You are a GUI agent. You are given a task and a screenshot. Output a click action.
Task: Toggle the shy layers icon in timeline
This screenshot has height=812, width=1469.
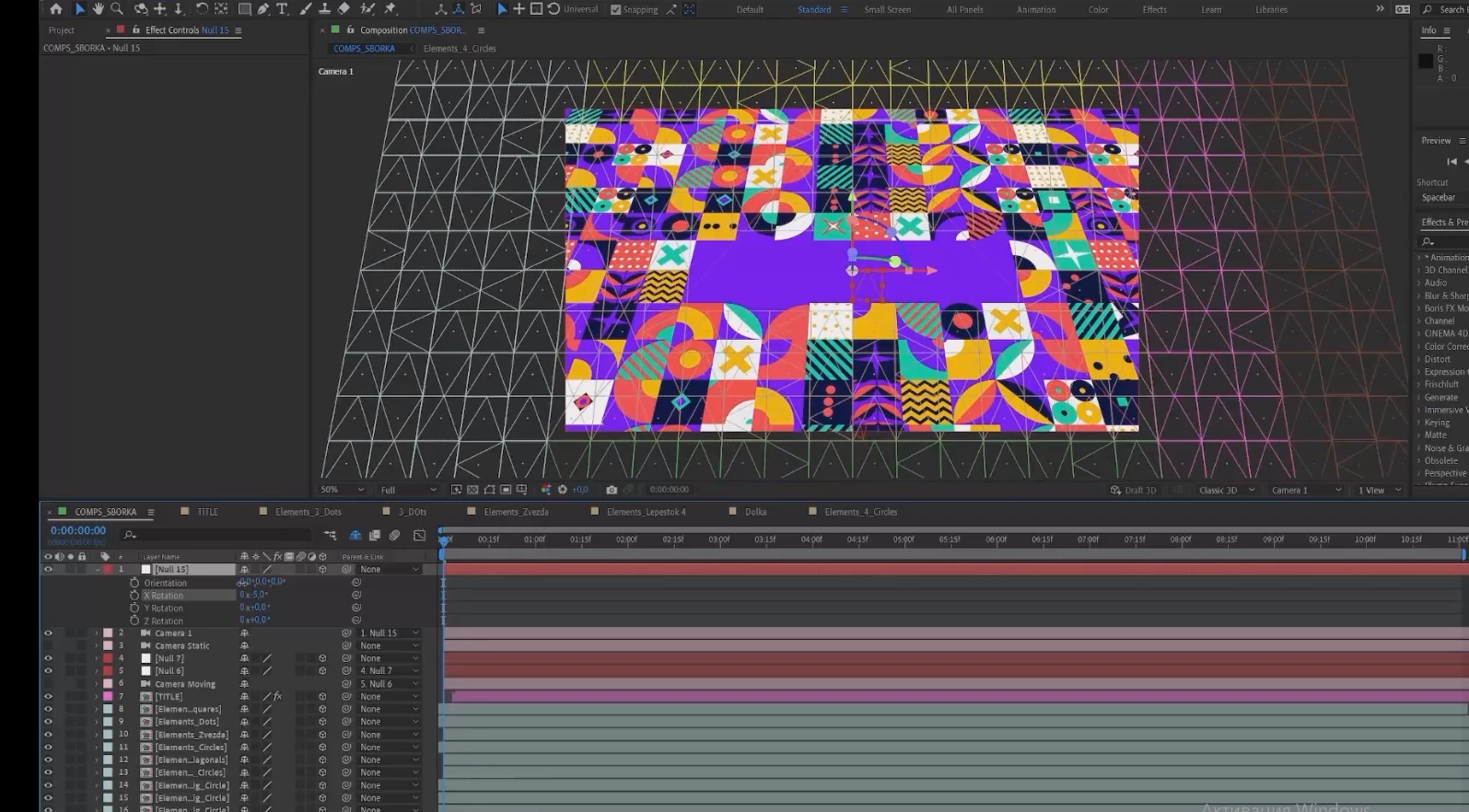(x=355, y=535)
